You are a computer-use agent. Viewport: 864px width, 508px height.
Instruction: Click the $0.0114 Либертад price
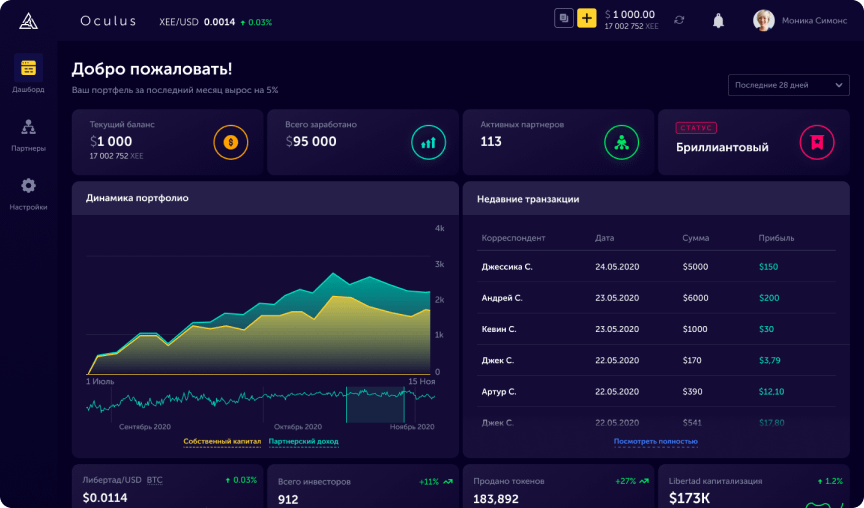click(105, 498)
